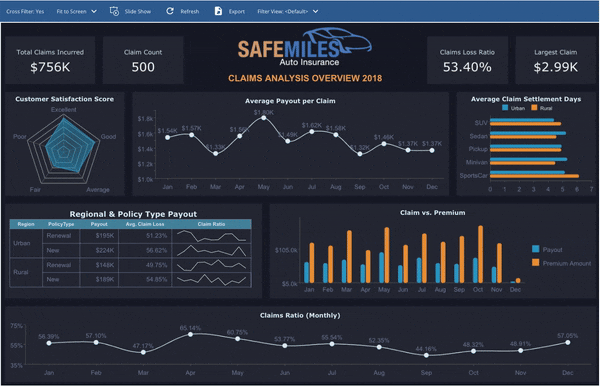Click the Urban Renewal claim ratio sparkline
This screenshot has height=386, width=600.
[x=212, y=236]
